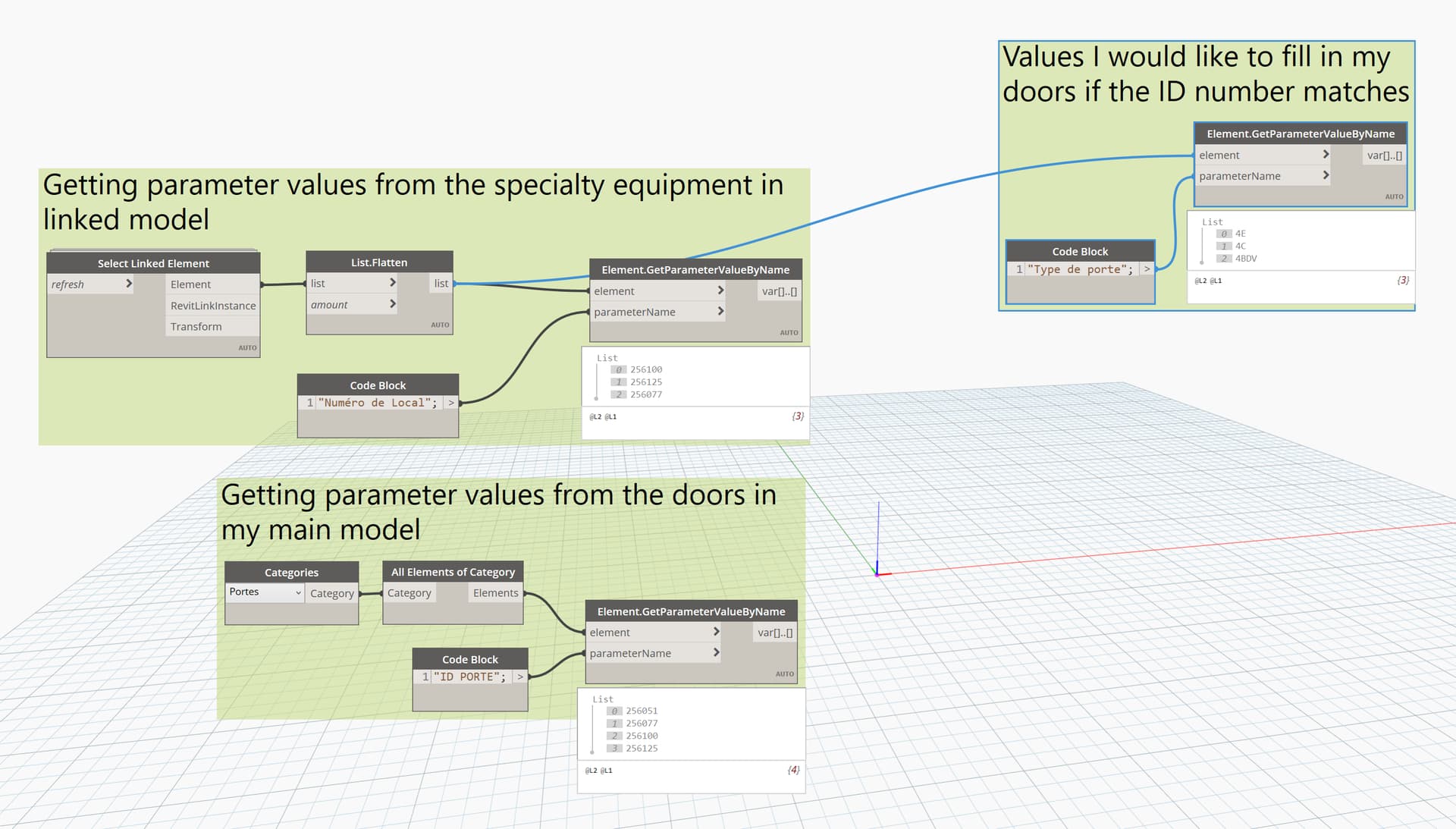Select the 'Type de porte' code block text field
Screen dimensions: 1456x829
[x=1082, y=269]
